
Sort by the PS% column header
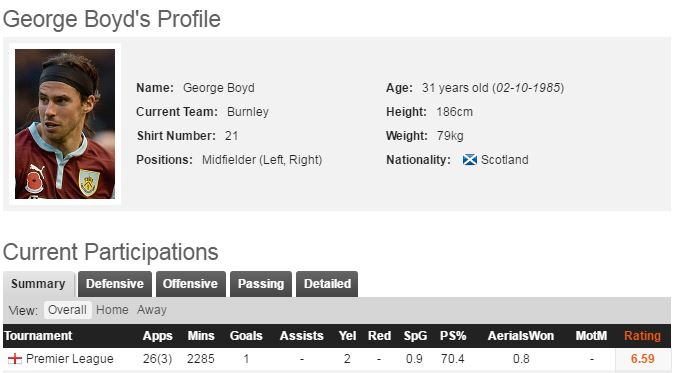pyautogui.click(x=453, y=336)
